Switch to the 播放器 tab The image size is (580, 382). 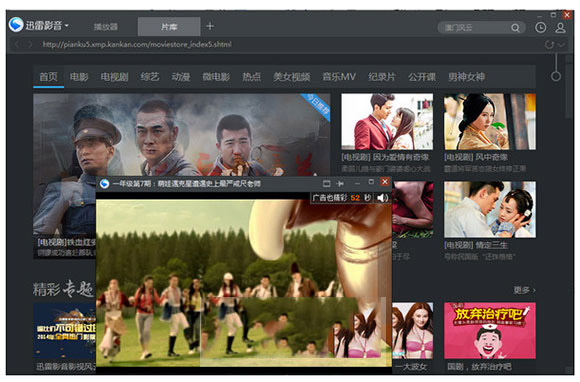coord(106,27)
